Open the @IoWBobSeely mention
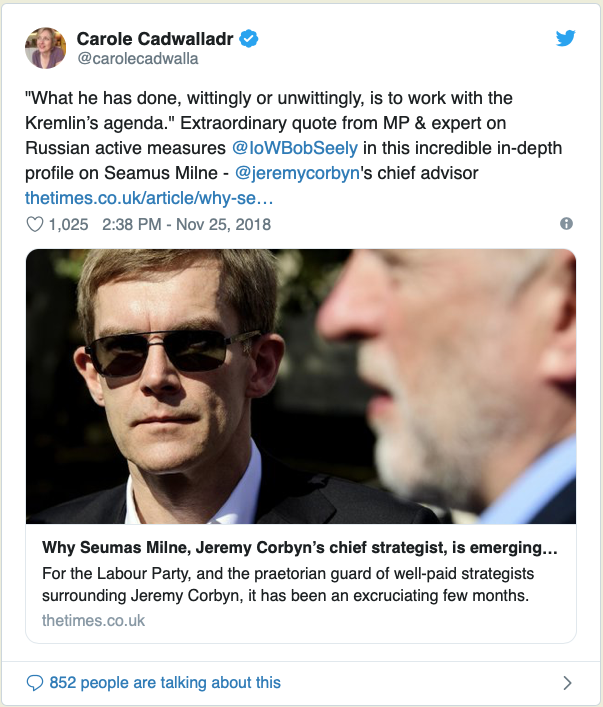 coord(295,148)
